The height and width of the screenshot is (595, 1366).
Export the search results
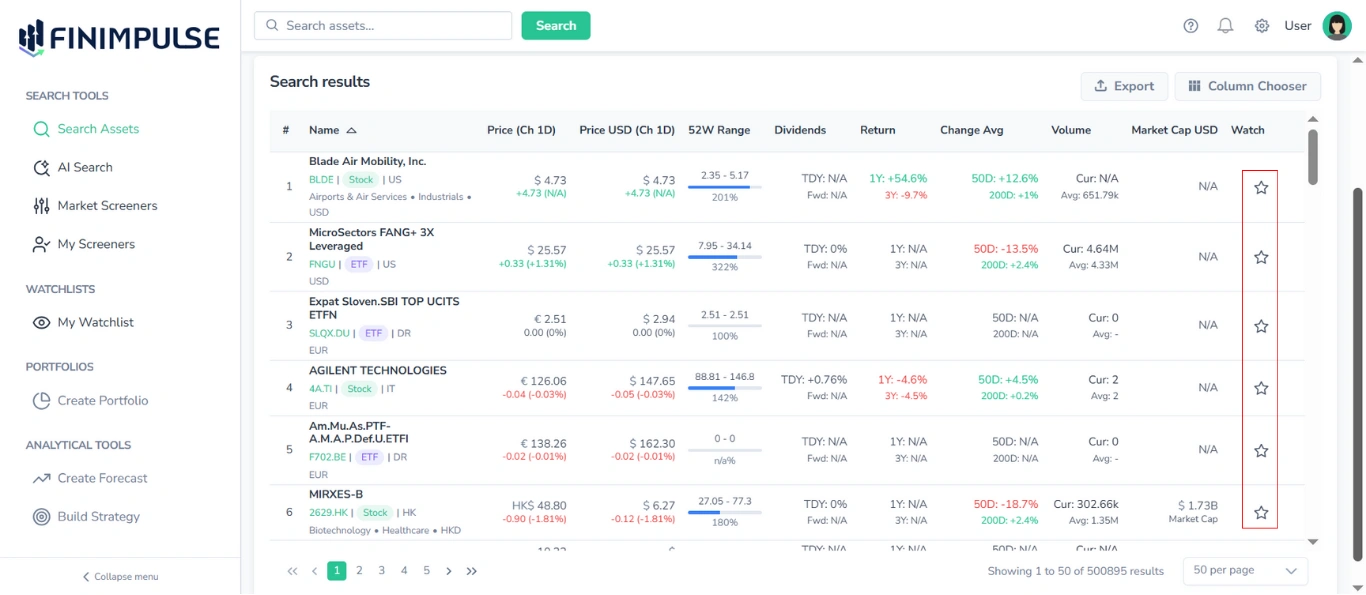[x=1124, y=86]
